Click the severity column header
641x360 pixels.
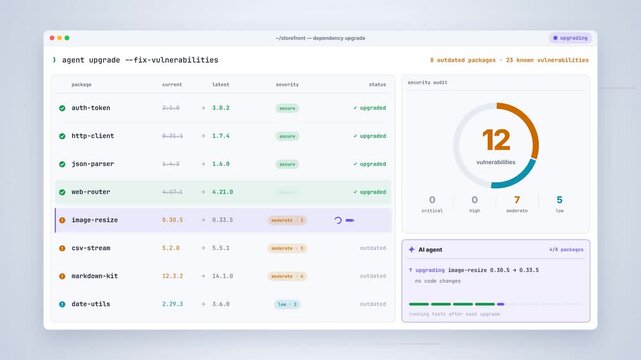287,85
